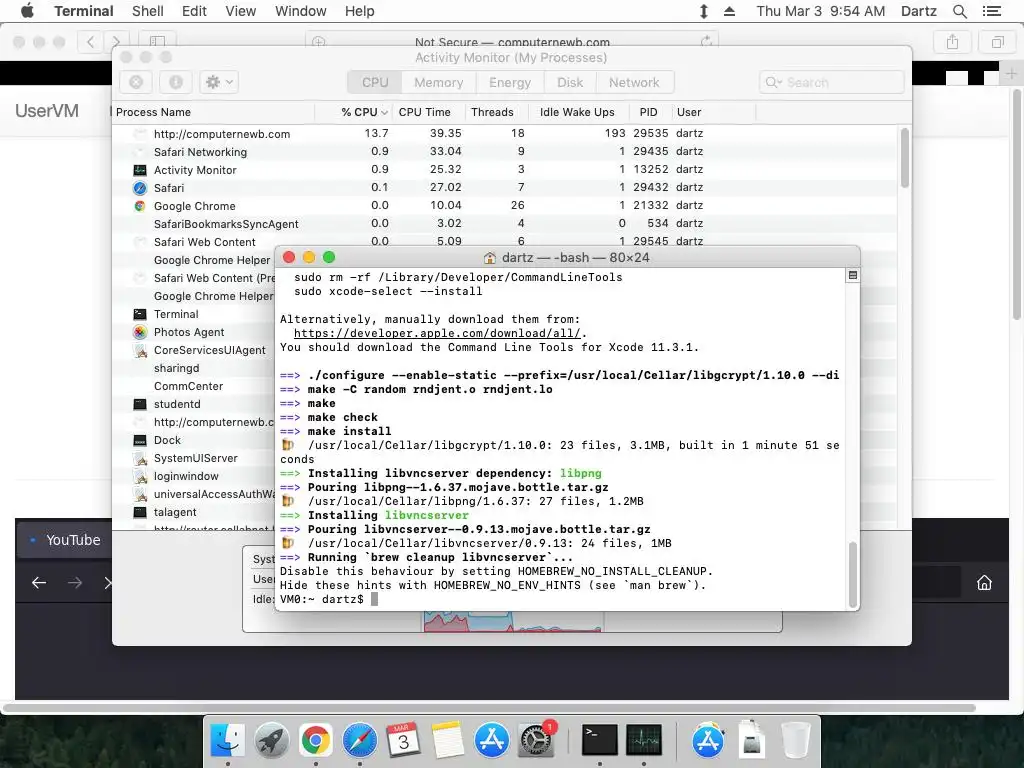The width and height of the screenshot is (1024, 768).
Task: Open the Shell menu
Action: pos(148,11)
